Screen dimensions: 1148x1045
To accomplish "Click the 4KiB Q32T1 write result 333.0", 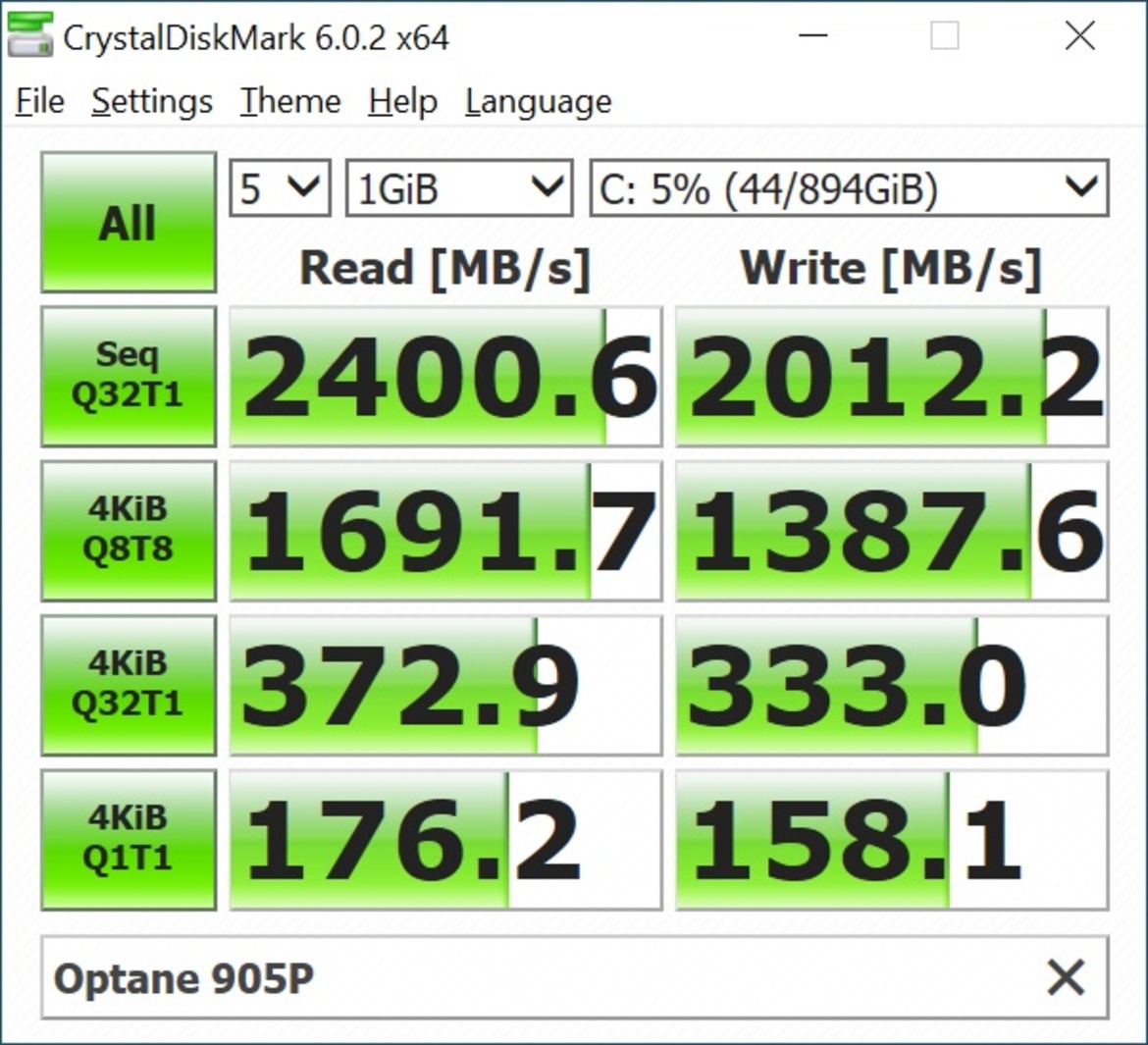I will coord(892,686).
